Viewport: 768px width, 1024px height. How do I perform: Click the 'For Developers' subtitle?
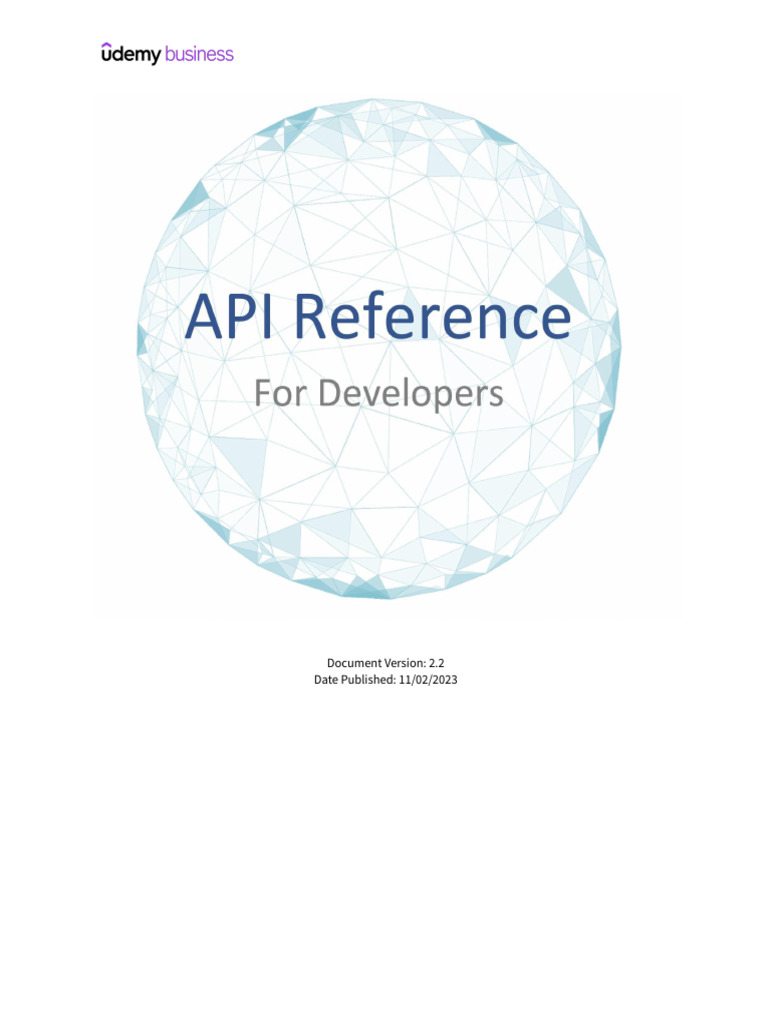pos(378,394)
